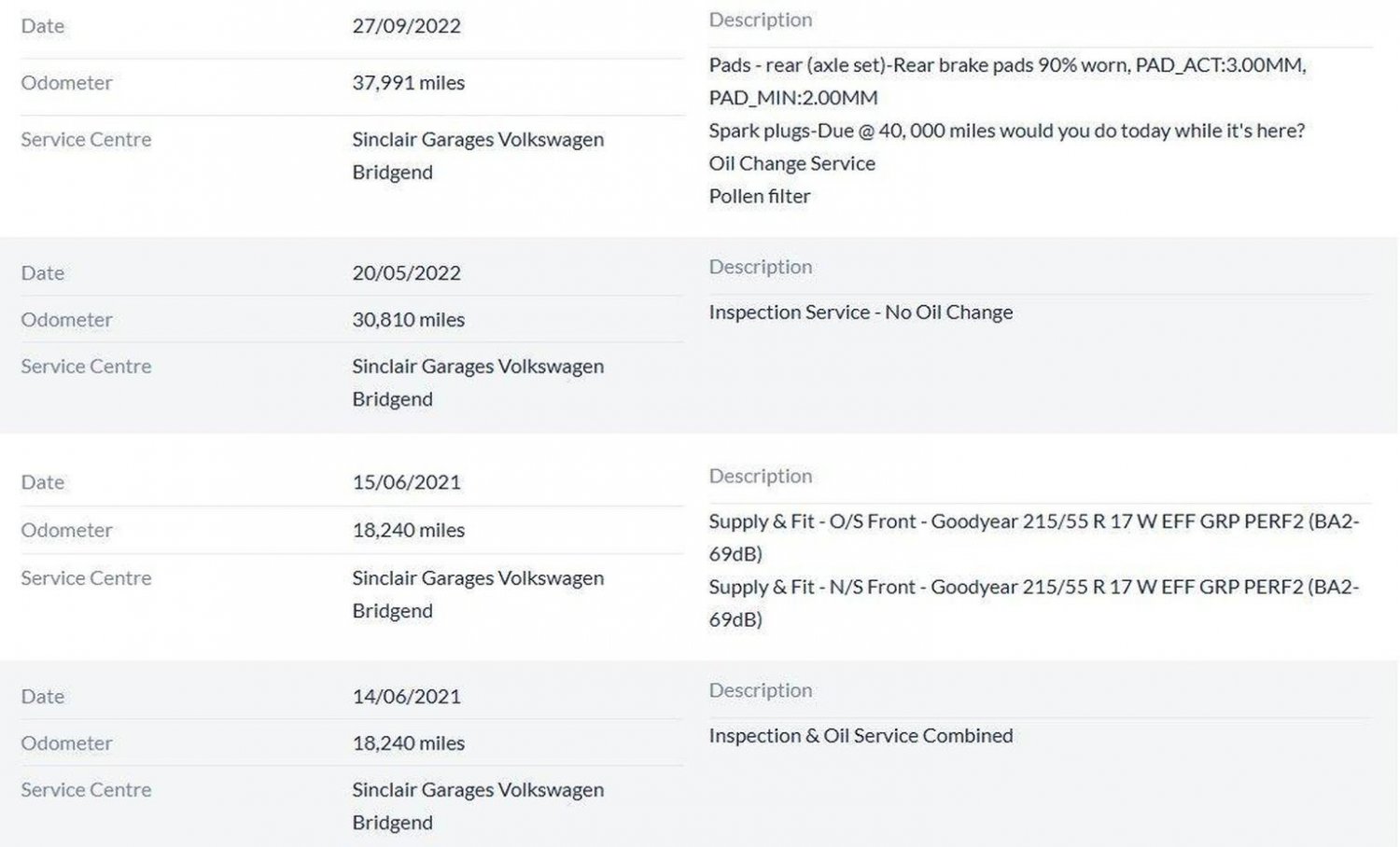
Task: Click Inspection & Oil Service Combined entry
Action: coord(860,736)
